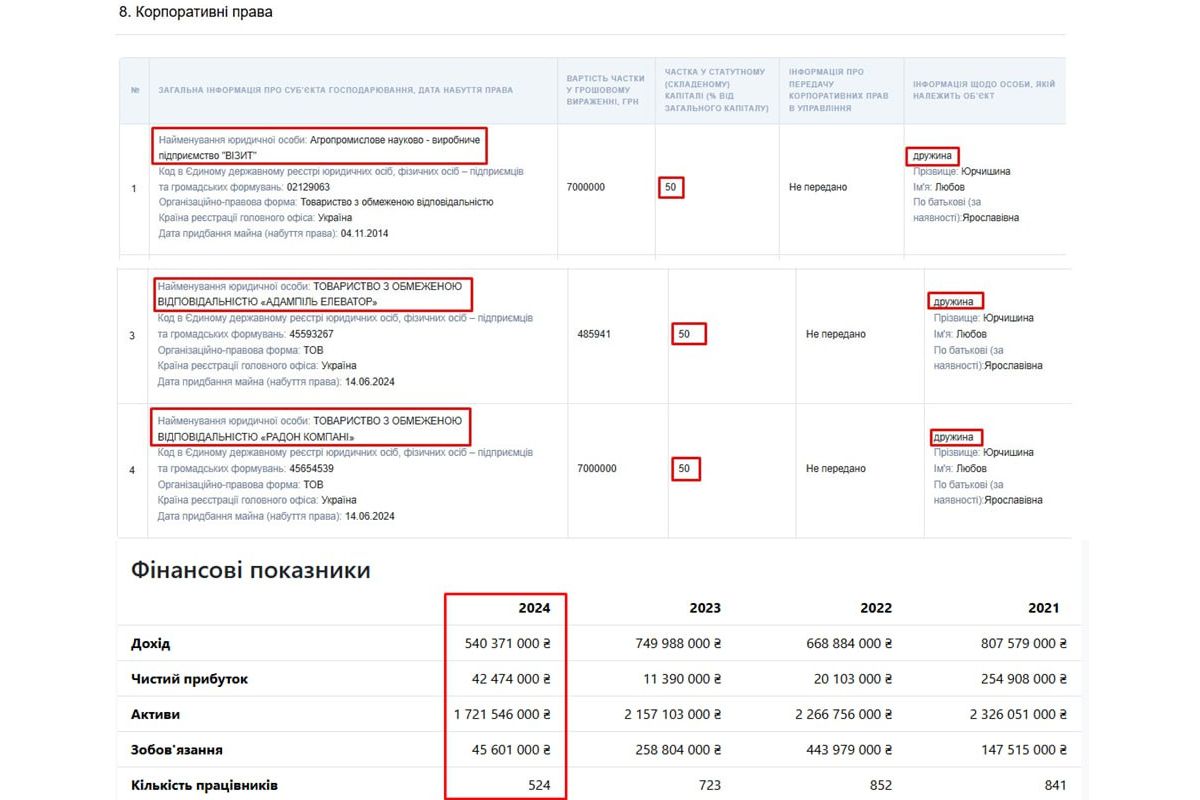Viewport: 1200px width, 800px height.
Task: Select the "Частка у статутному капіталі" column header
Action: (715, 90)
